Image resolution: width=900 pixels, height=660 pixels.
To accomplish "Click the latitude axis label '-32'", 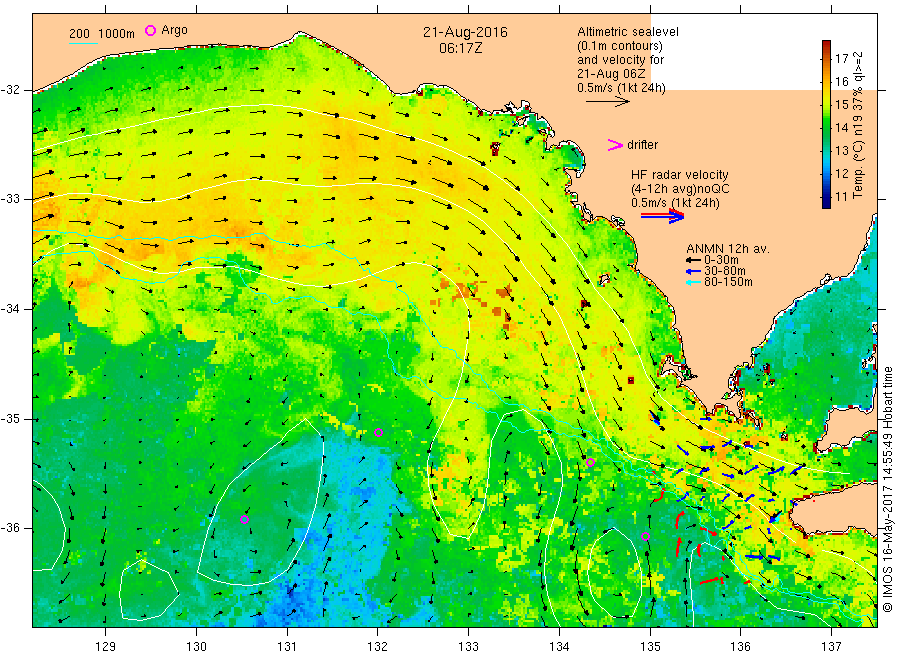I will pyautogui.click(x=10, y=90).
